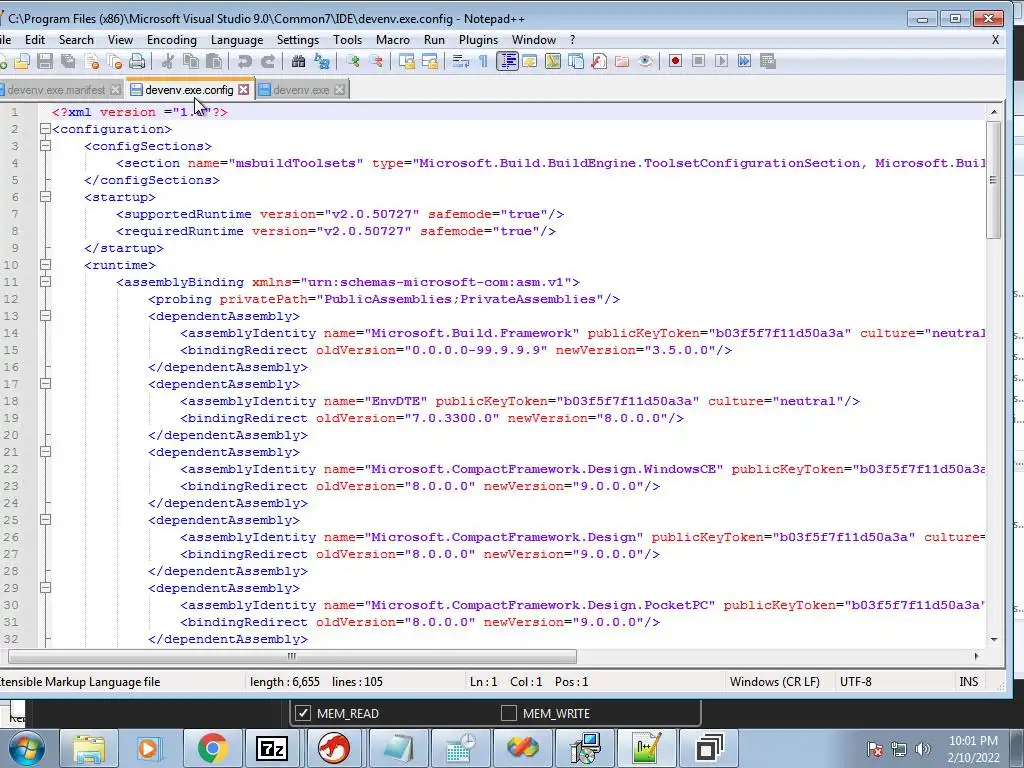
Task: Save the current file using floppy icon
Action: [x=44, y=61]
